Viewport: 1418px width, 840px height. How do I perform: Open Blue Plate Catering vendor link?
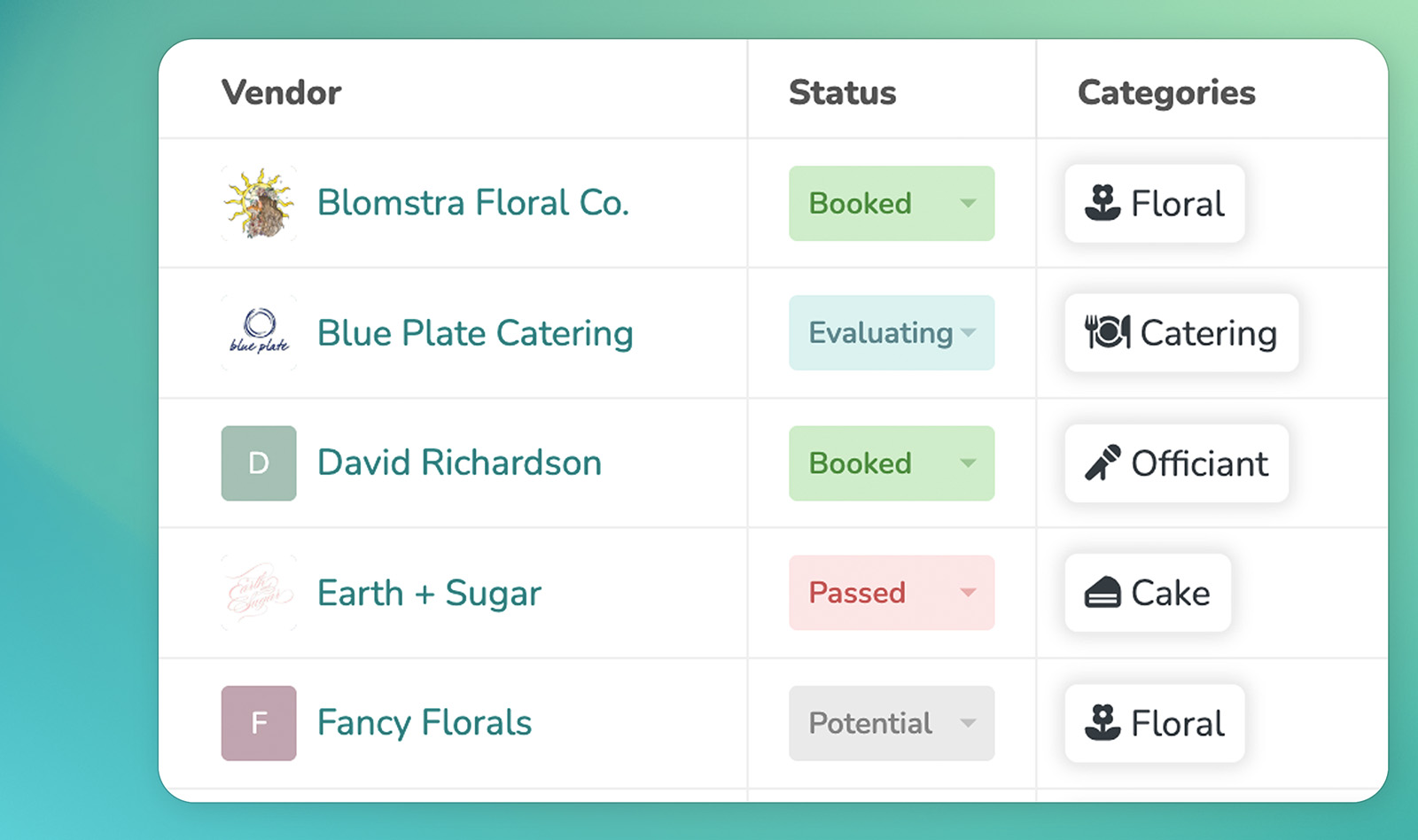[475, 333]
